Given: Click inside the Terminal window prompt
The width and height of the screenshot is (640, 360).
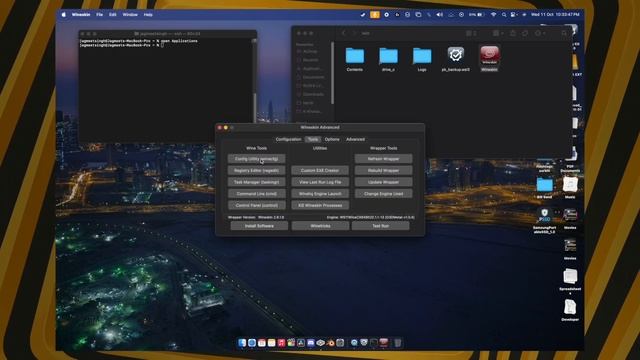Looking at the screenshot, I should 162,45.
